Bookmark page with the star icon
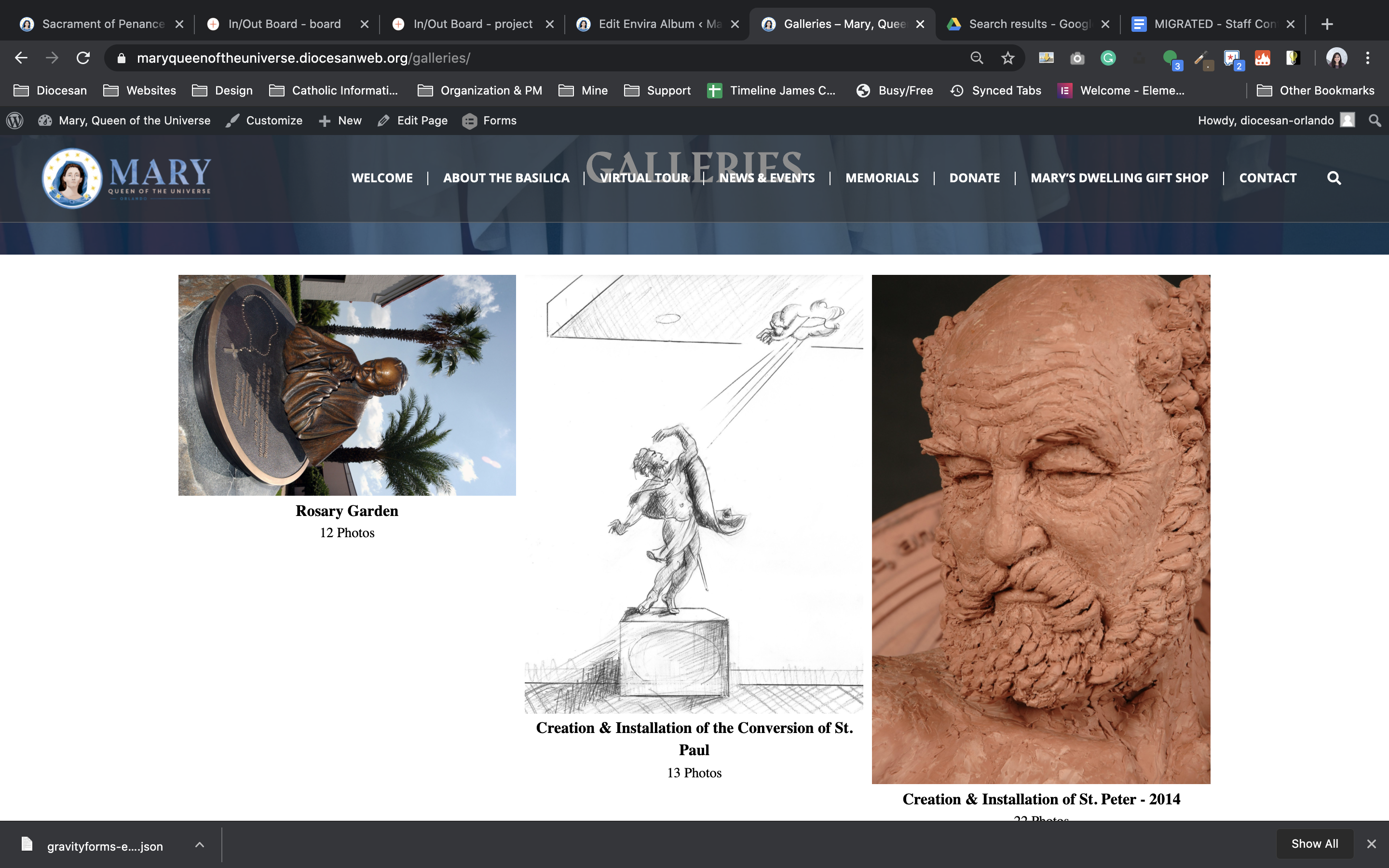The width and height of the screenshot is (1389, 868). pos(1008,58)
